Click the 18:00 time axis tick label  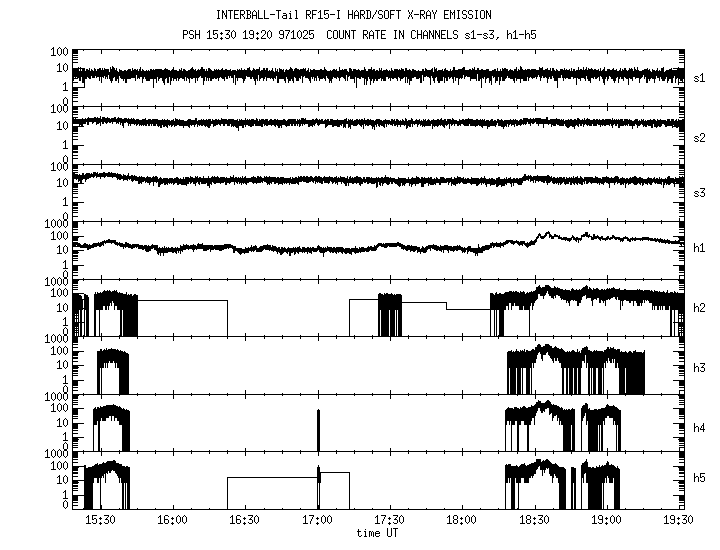coord(462,521)
